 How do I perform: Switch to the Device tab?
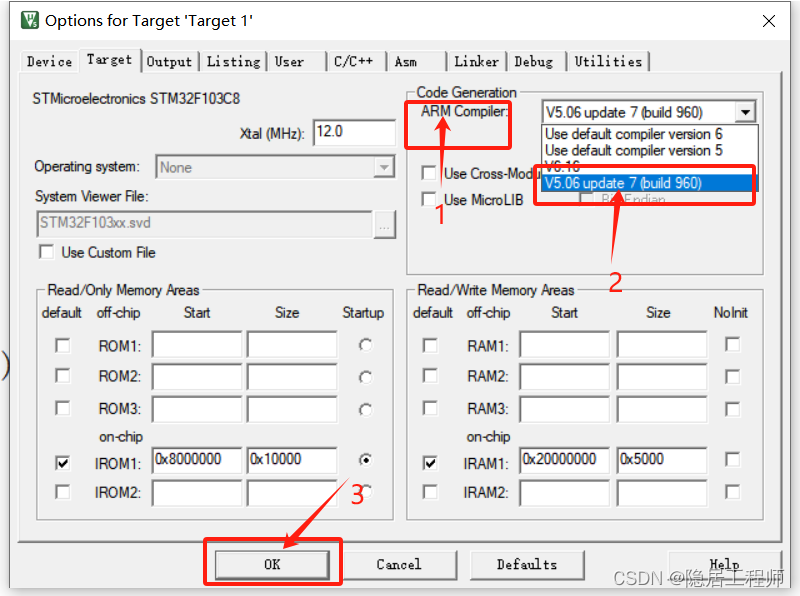coord(49,62)
